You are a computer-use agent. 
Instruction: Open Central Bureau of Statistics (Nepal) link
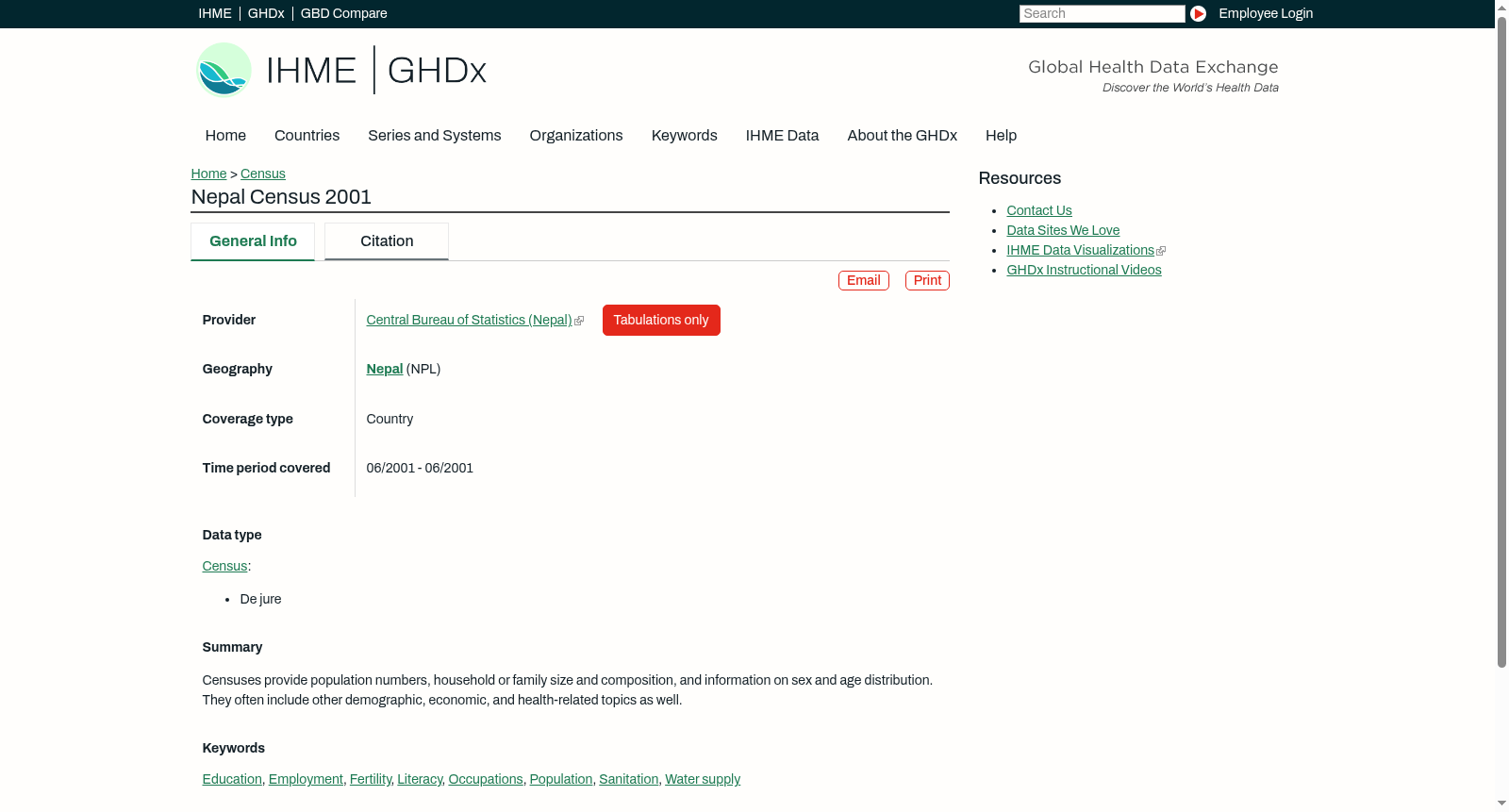coord(469,320)
